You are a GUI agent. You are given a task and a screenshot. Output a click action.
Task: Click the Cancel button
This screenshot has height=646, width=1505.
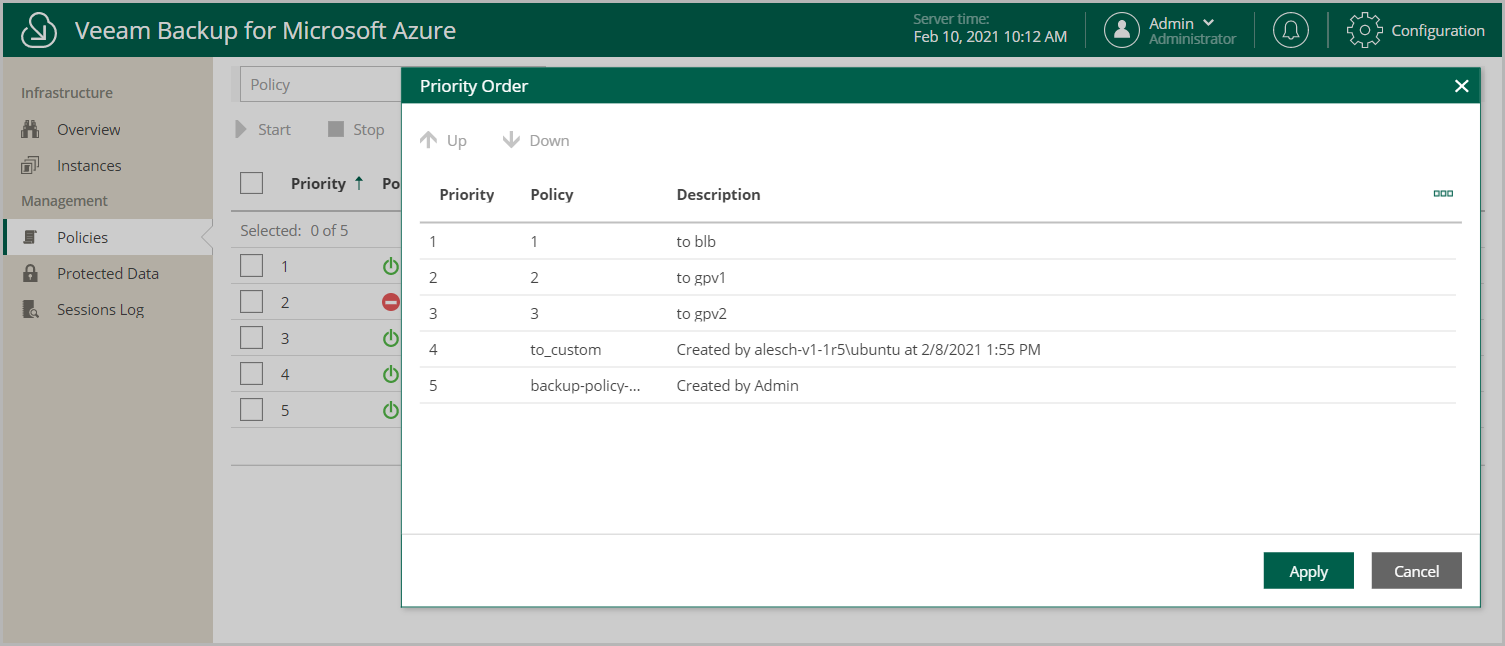point(1416,571)
